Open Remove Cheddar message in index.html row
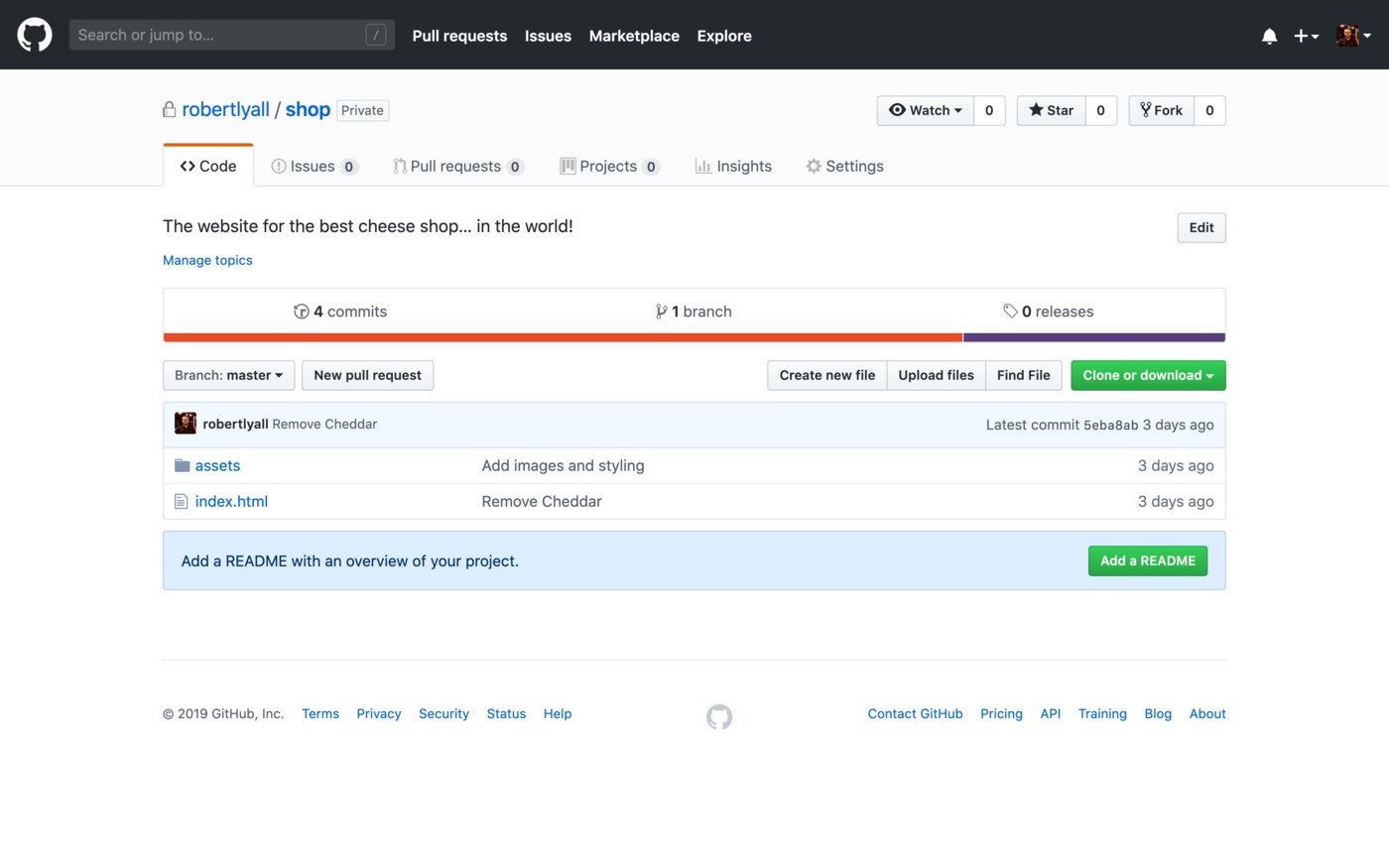The height and width of the screenshot is (868, 1389). (x=542, y=501)
